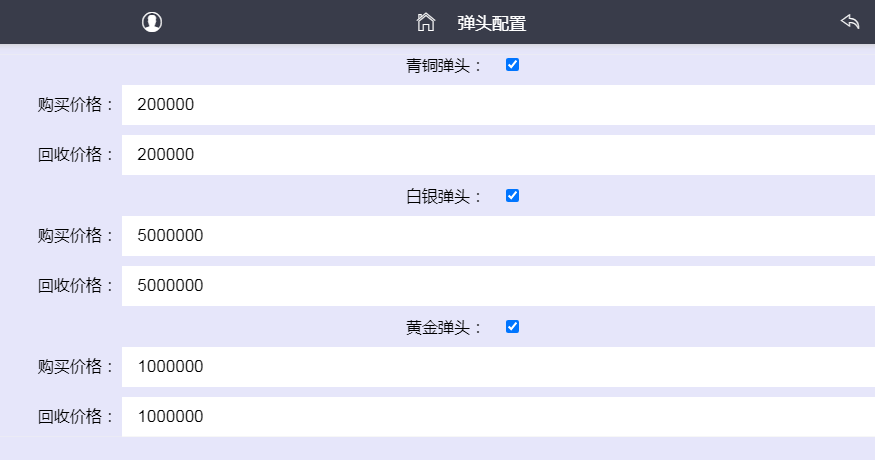
Task: Toggle the 青铜弹头 checkbox
Action: coord(512,65)
